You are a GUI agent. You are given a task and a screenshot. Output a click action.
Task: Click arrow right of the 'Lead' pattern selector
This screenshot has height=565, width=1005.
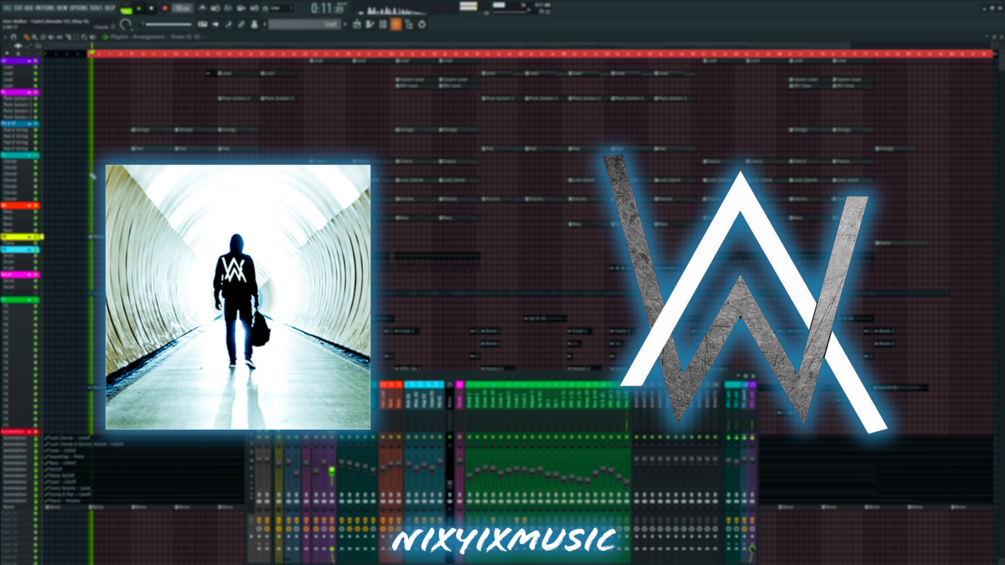345,24
